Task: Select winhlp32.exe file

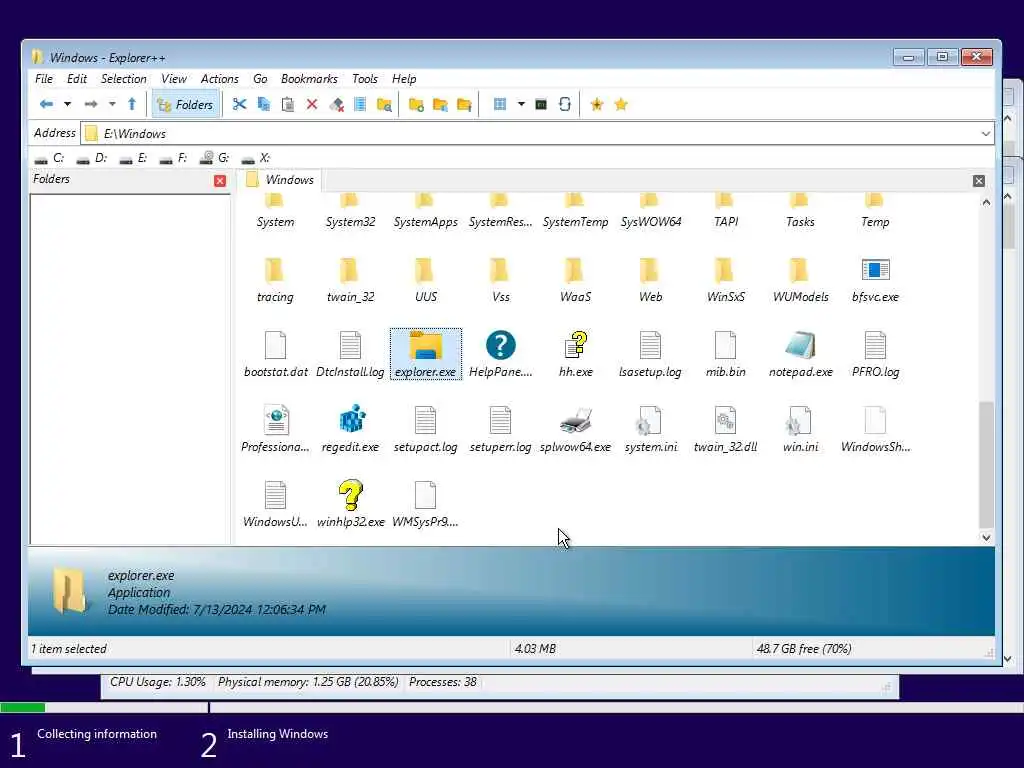Action: point(350,505)
